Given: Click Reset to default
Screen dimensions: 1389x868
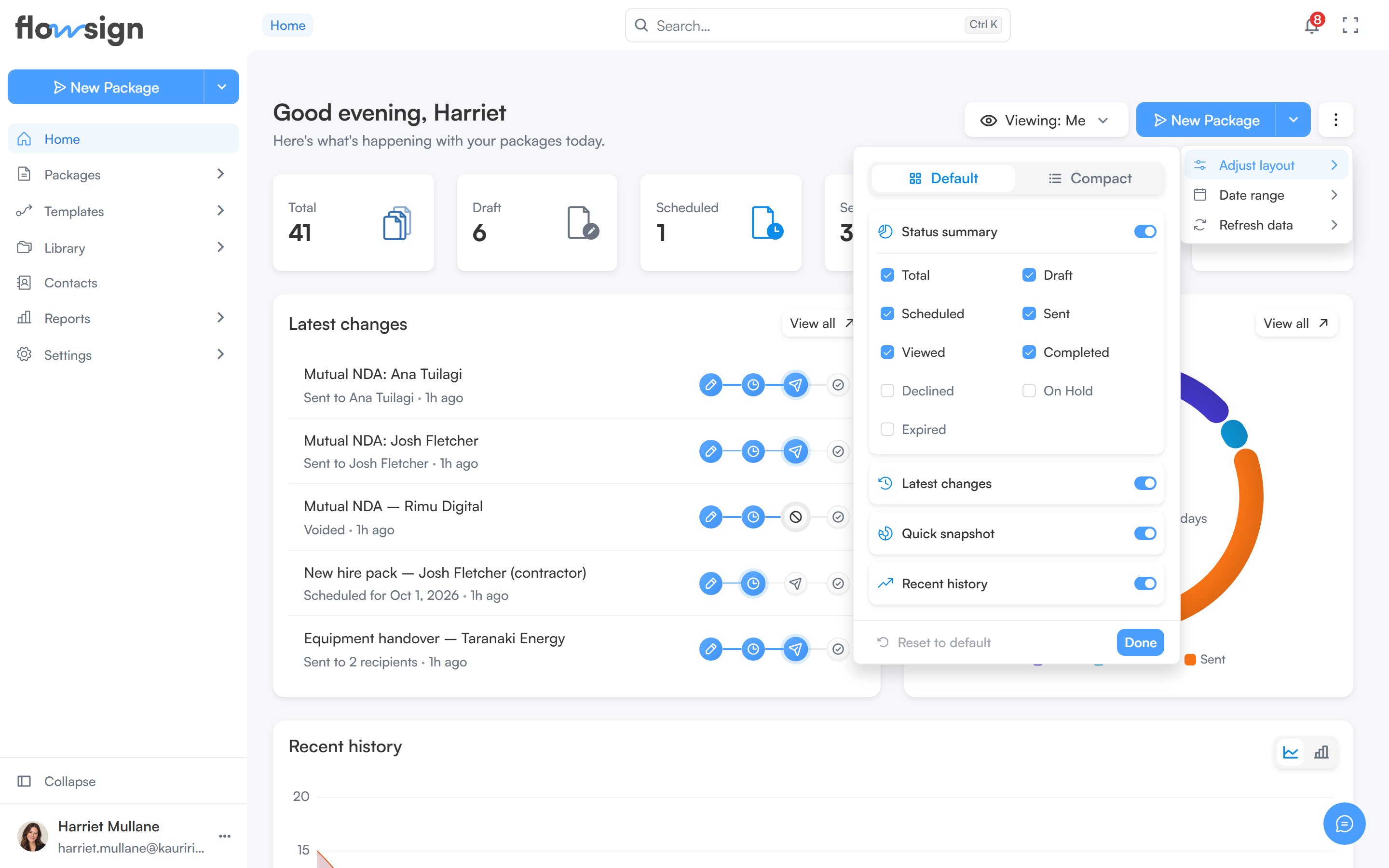Looking at the screenshot, I should coord(934,642).
